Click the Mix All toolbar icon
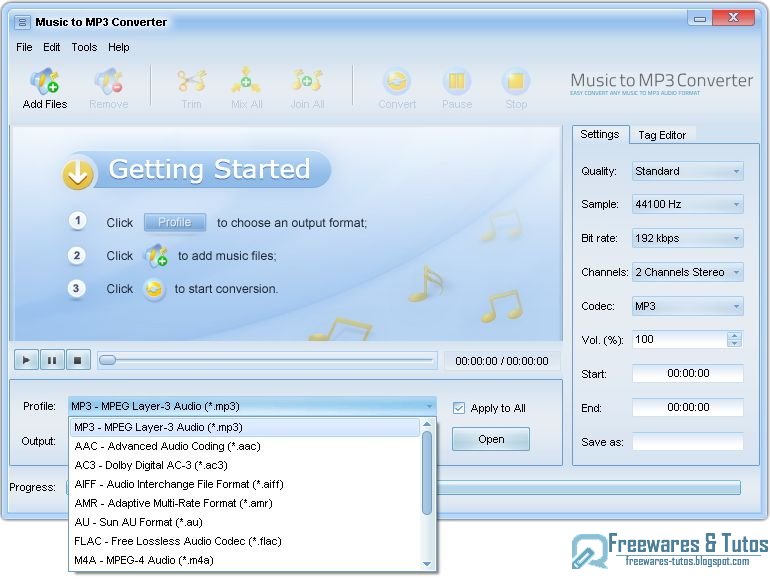The image size is (770, 579). [x=247, y=82]
